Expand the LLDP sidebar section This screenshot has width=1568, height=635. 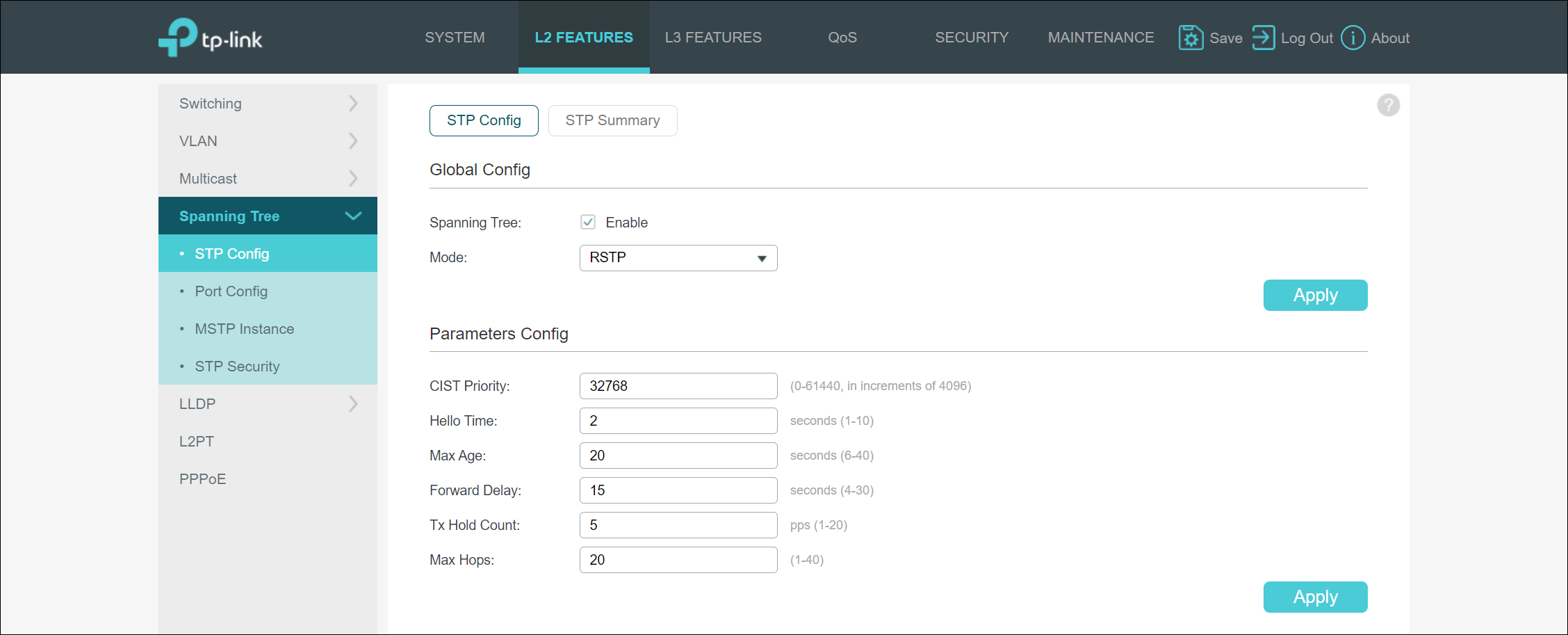(268, 404)
